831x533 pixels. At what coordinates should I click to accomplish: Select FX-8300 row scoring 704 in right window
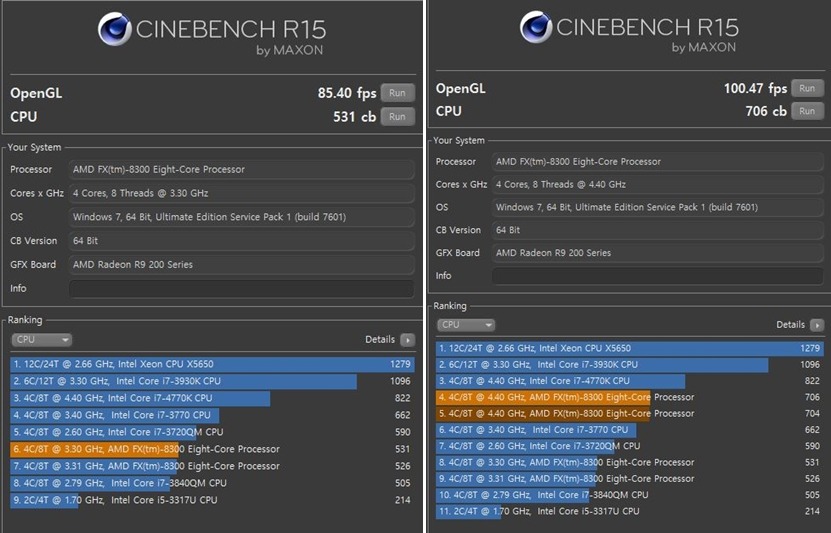[x=630, y=413]
